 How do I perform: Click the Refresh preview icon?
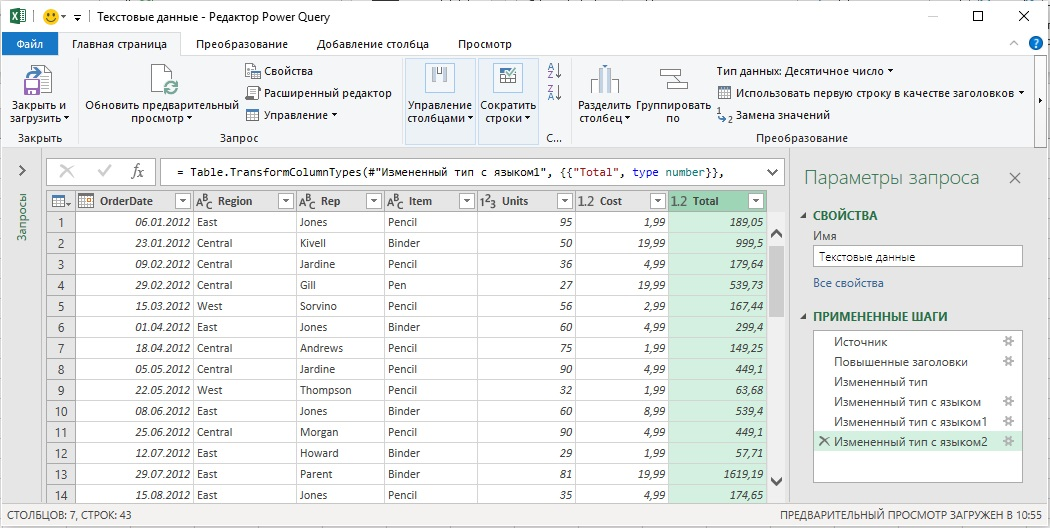[163, 80]
